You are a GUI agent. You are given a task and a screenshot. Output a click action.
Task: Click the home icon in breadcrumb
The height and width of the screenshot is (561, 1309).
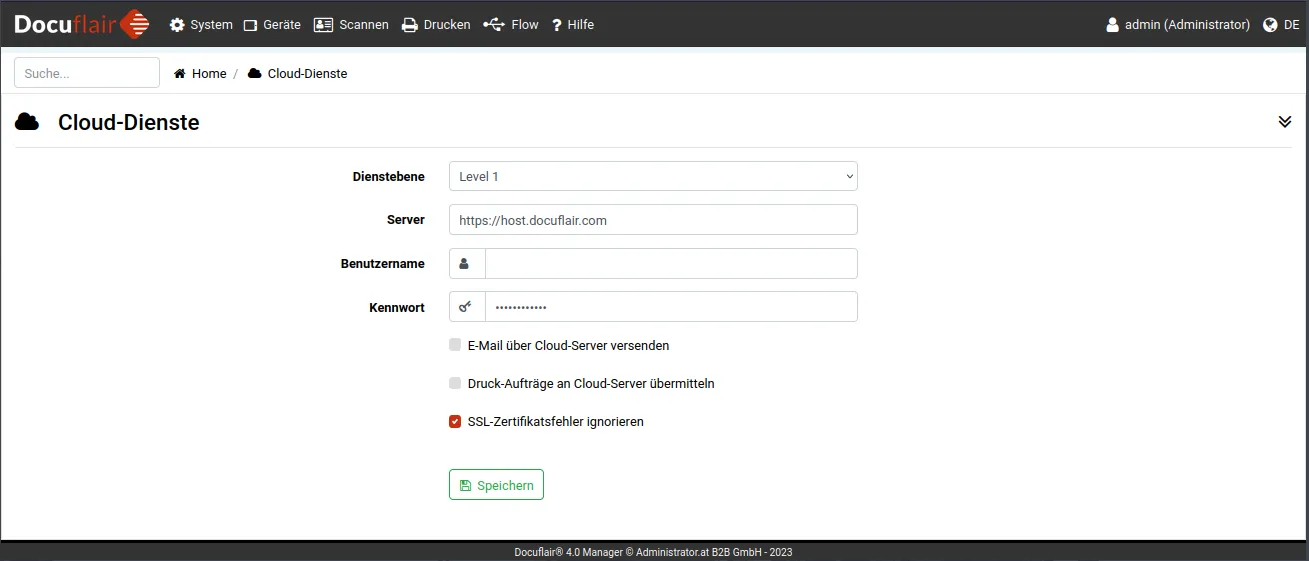tap(180, 74)
